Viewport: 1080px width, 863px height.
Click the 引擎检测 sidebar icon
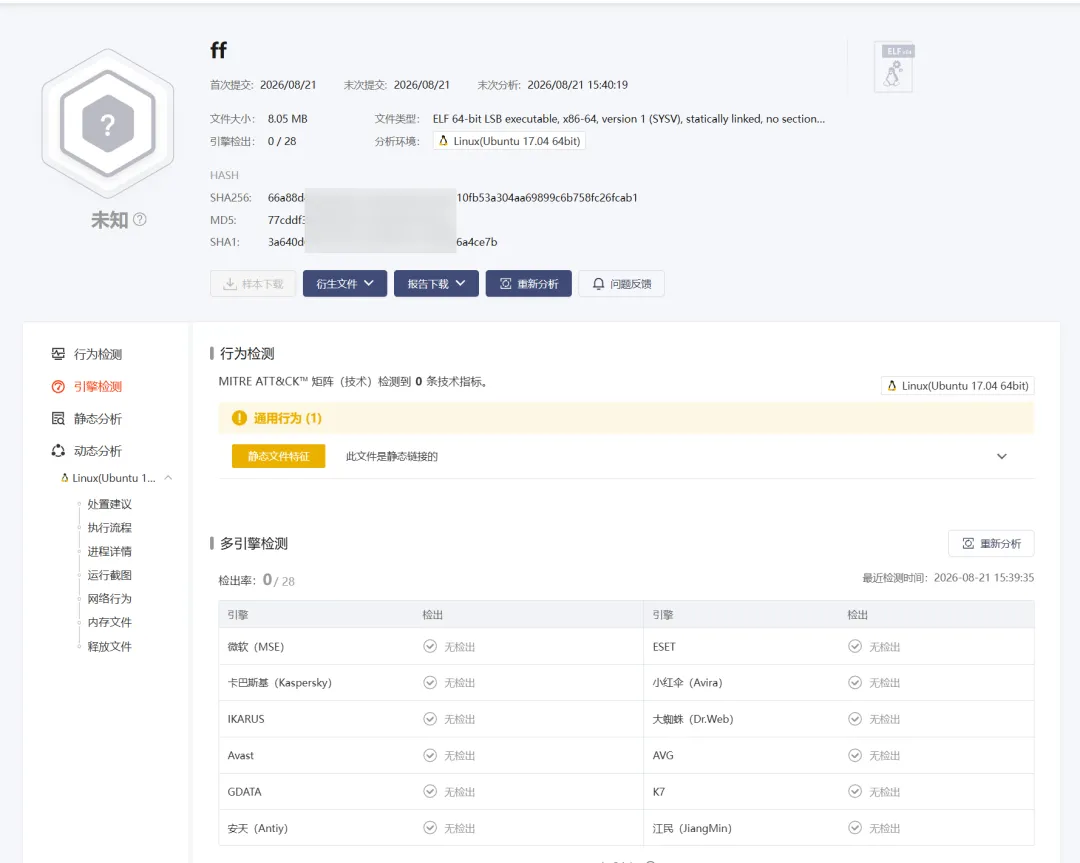click(x=59, y=386)
